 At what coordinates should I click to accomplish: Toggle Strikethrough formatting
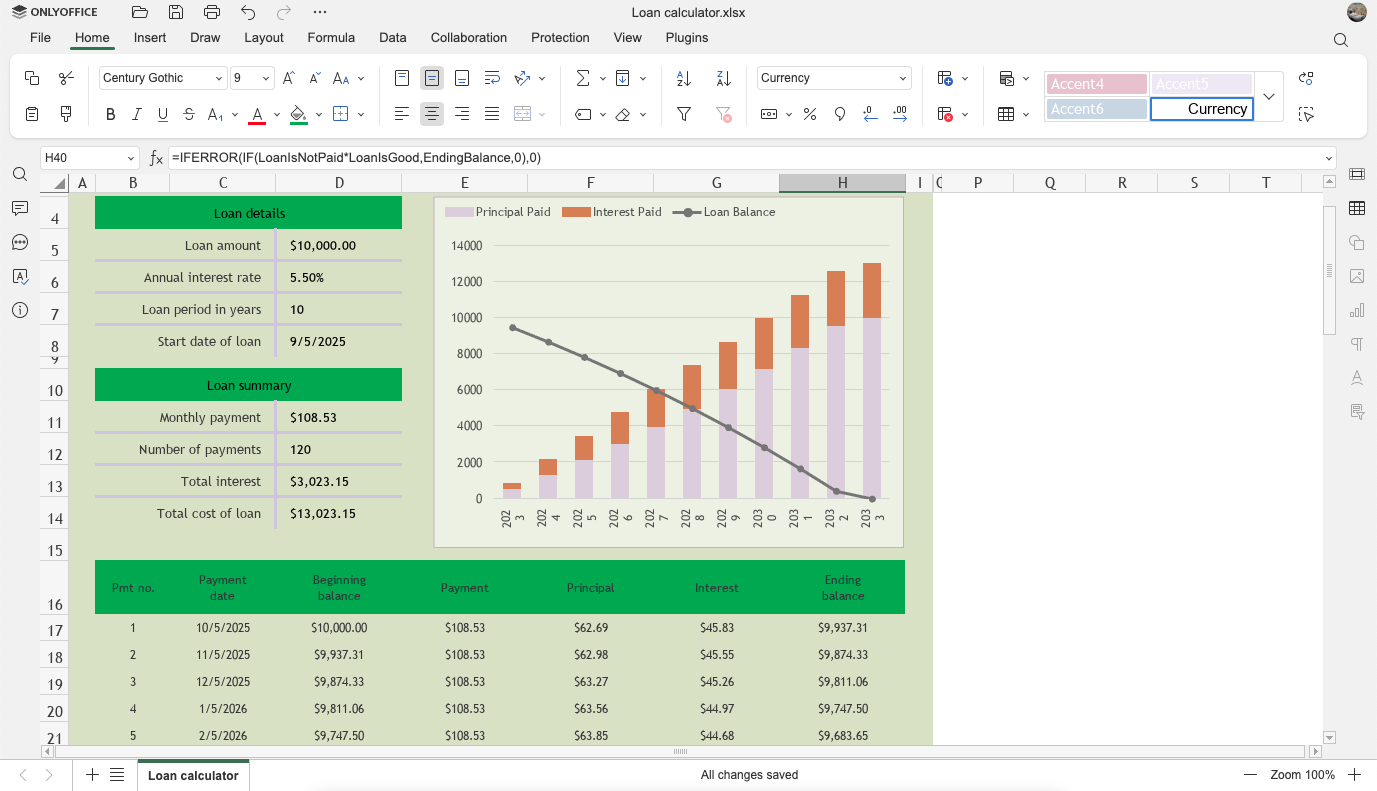click(189, 114)
